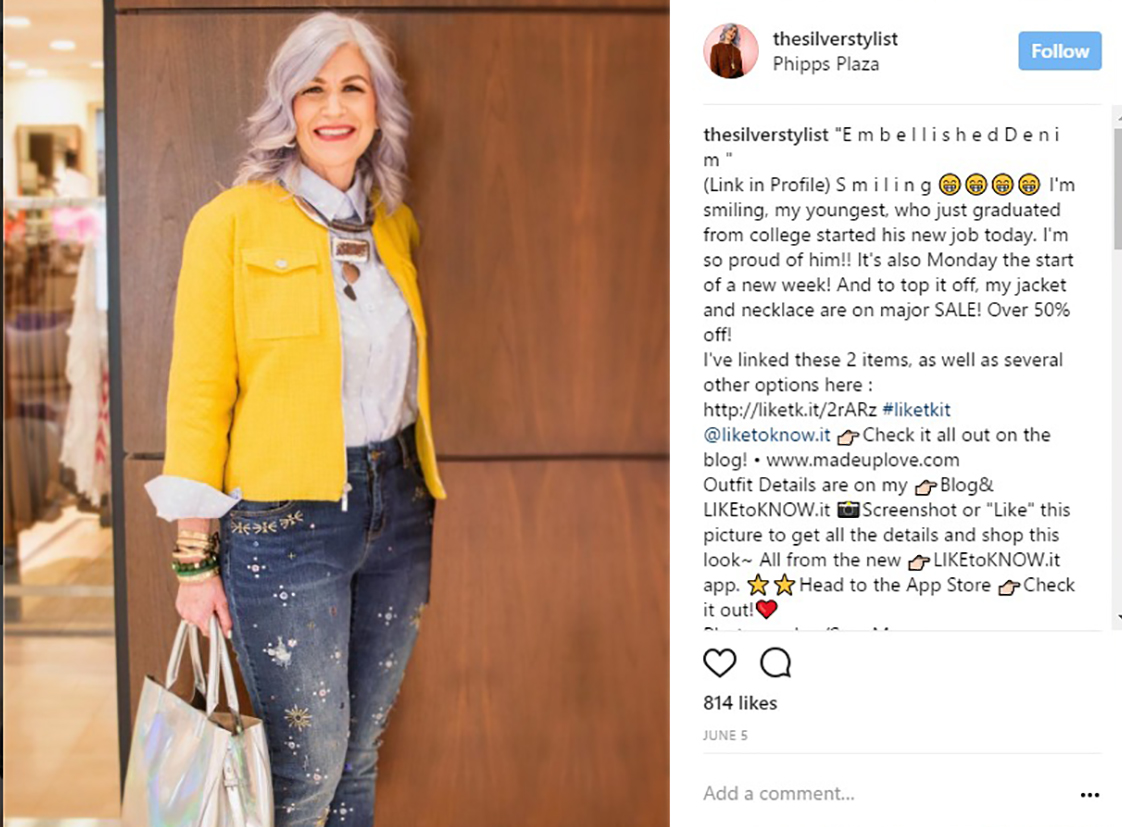
Task: View the 814 likes list
Action: click(x=740, y=703)
